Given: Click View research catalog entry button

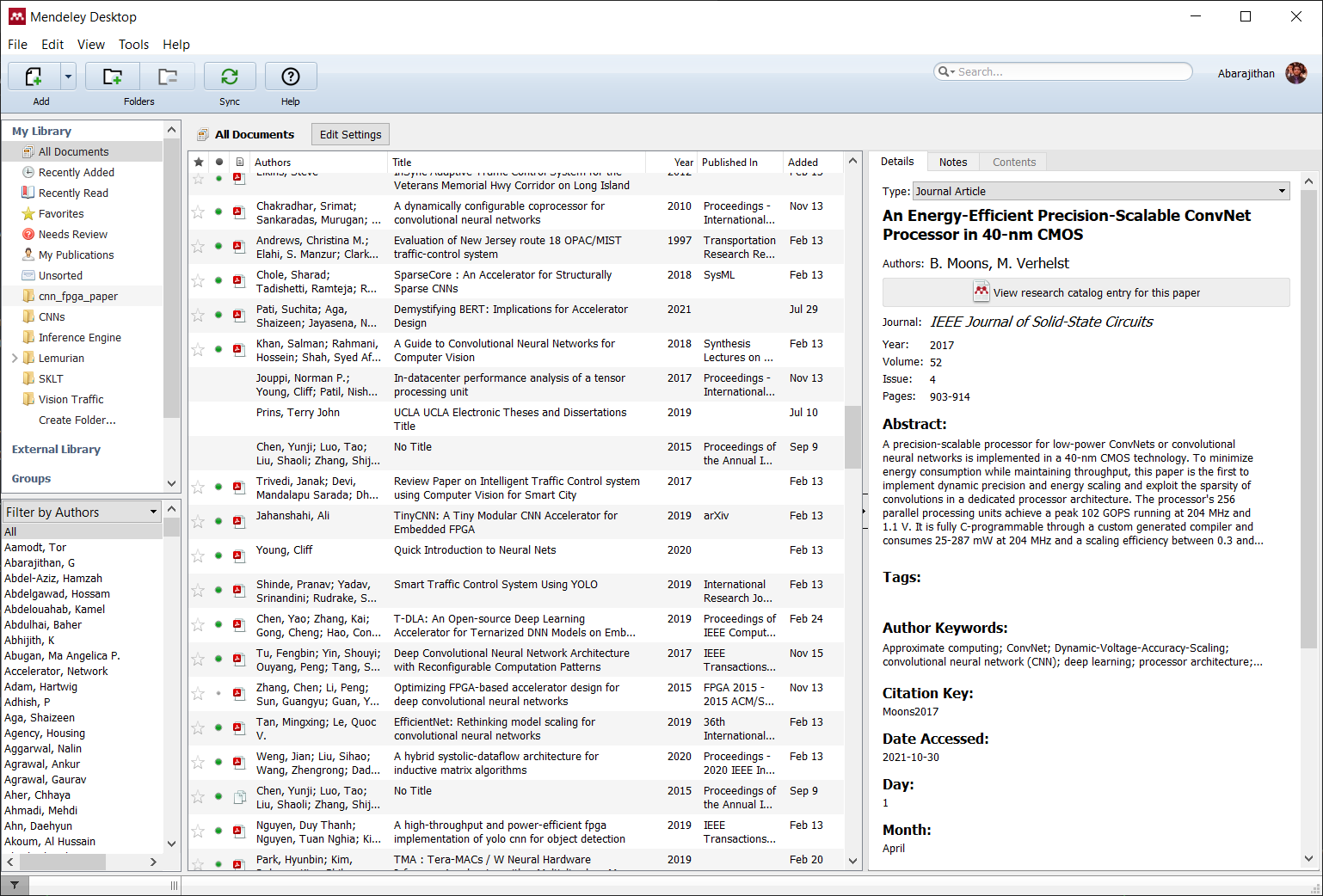Looking at the screenshot, I should pyautogui.click(x=1086, y=292).
